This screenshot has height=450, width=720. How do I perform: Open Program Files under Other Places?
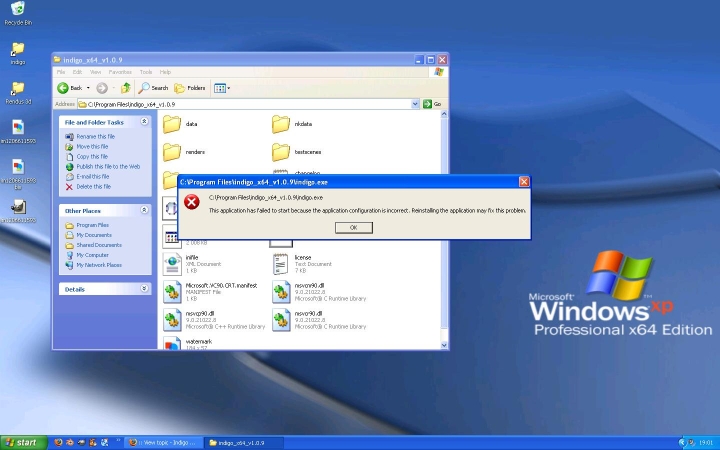(x=92, y=225)
